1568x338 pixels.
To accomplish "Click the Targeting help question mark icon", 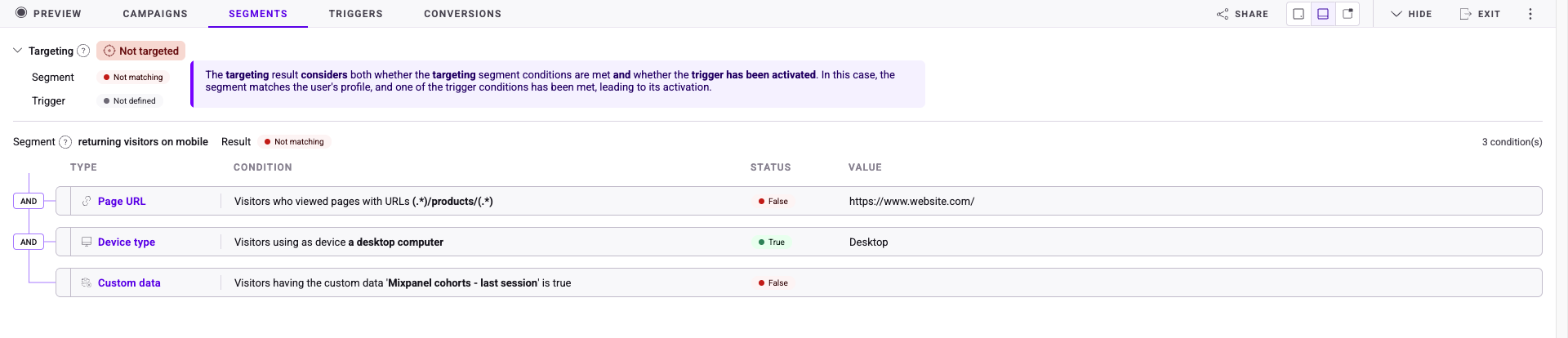I will (83, 51).
